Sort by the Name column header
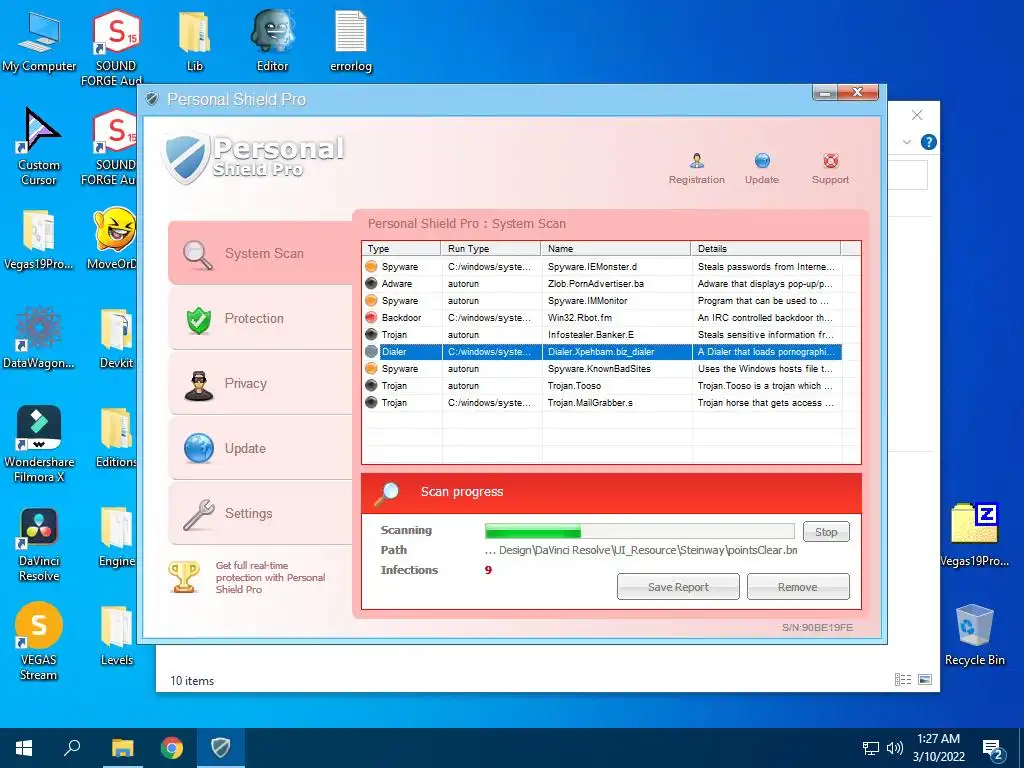 [x=616, y=248]
